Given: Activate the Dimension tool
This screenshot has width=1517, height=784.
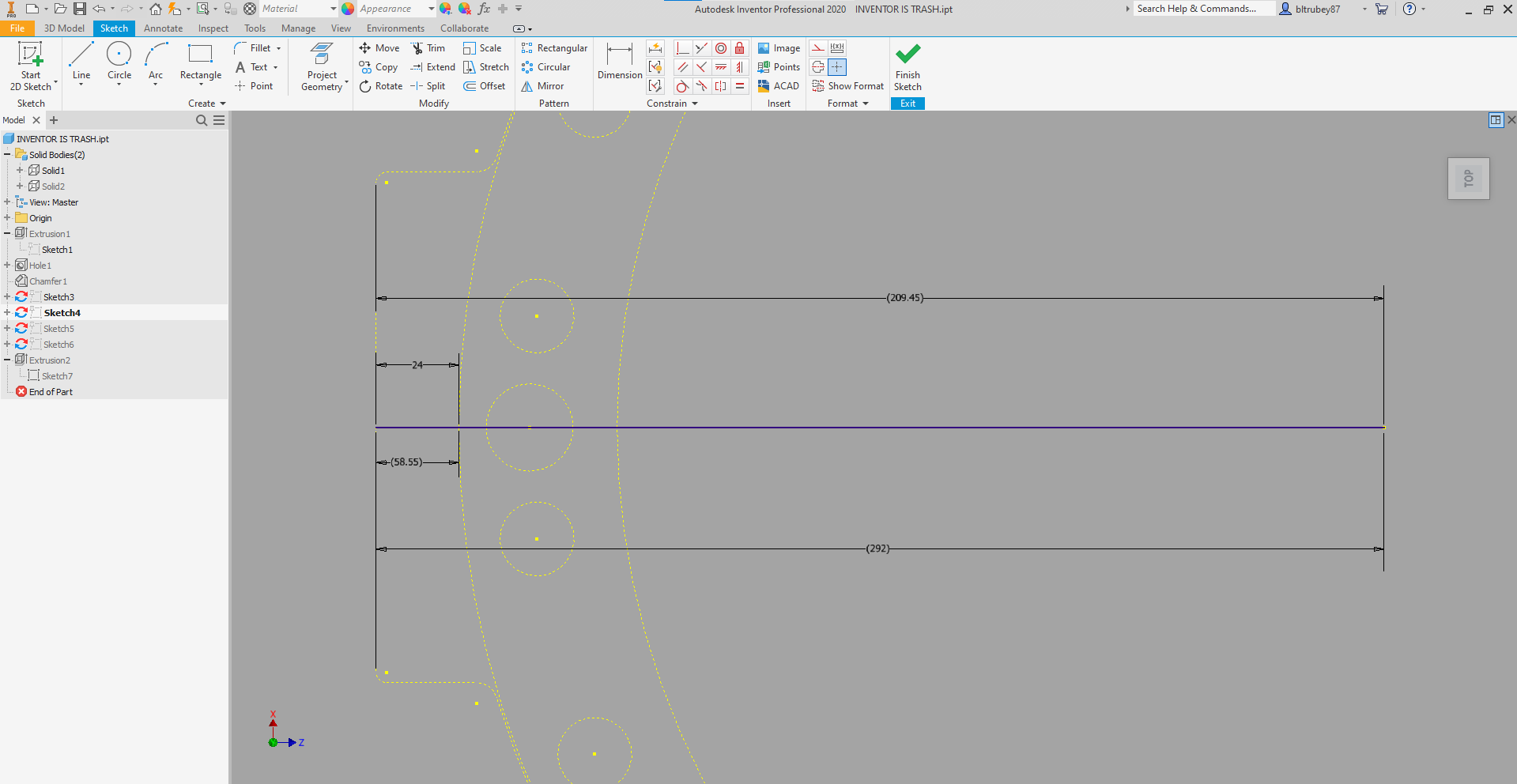Looking at the screenshot, I should point(619,63).
